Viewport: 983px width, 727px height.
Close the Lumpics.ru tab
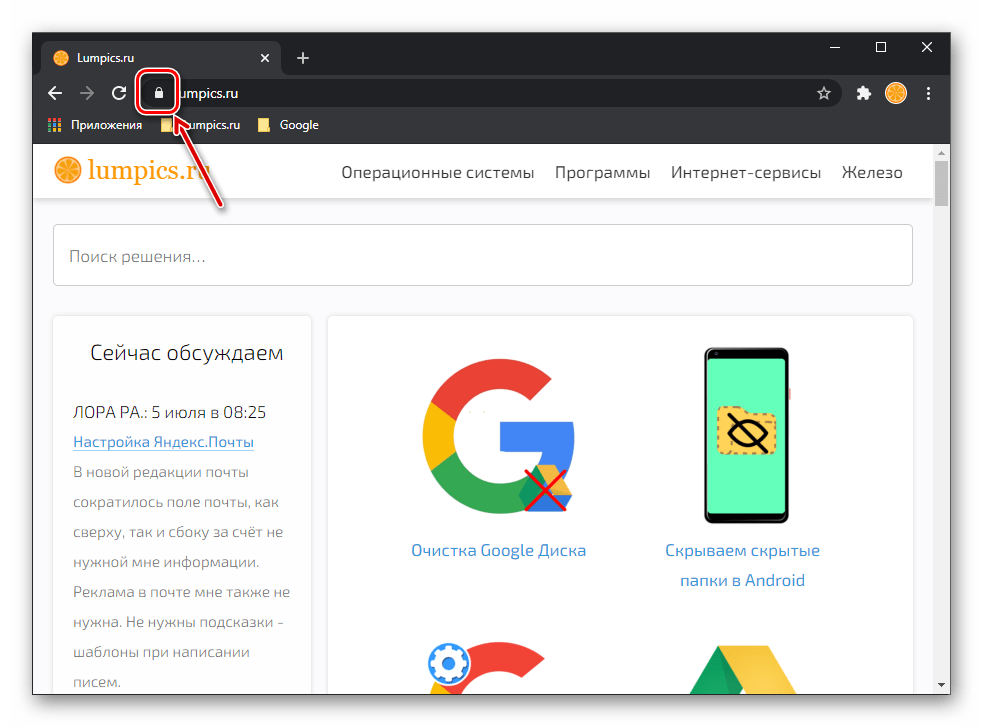pyautogui.click(x=265, y=58)
